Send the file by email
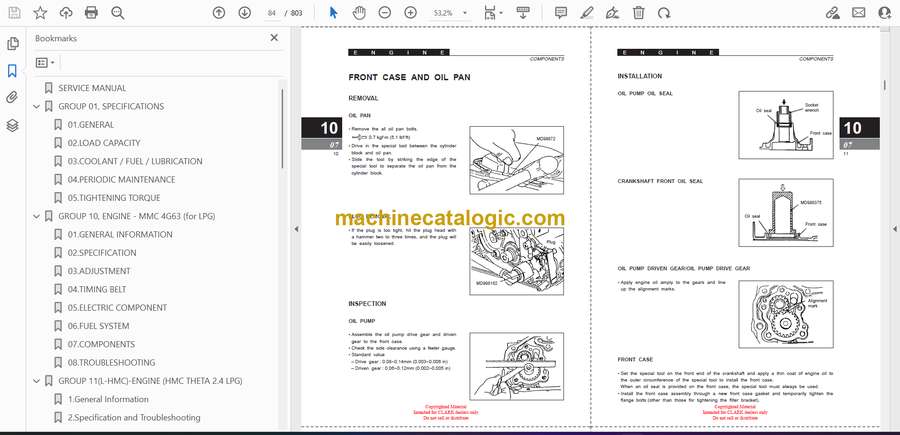The height and width of the screenshot is (435, 900). coord(859,13)
